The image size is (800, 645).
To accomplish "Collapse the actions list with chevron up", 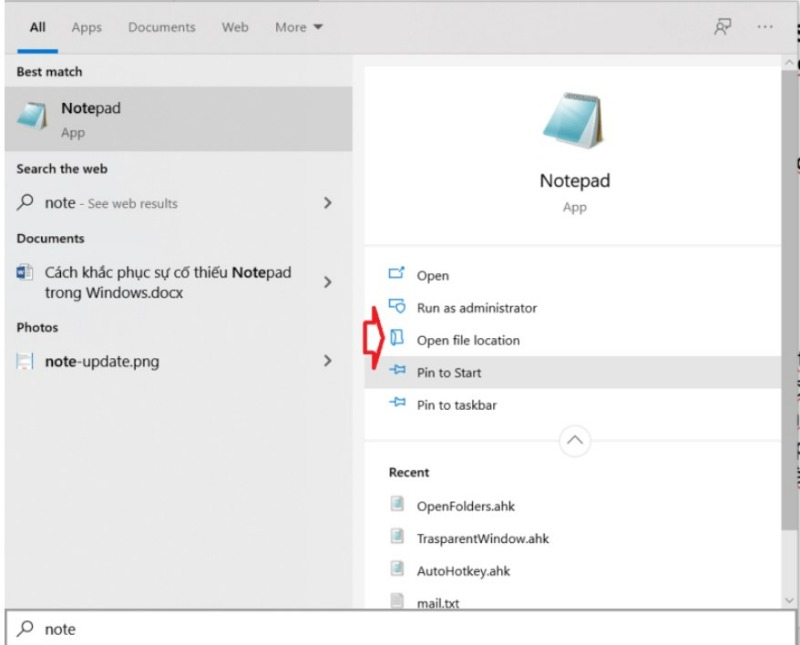I will pyautogui.click(x=574, y=440).
